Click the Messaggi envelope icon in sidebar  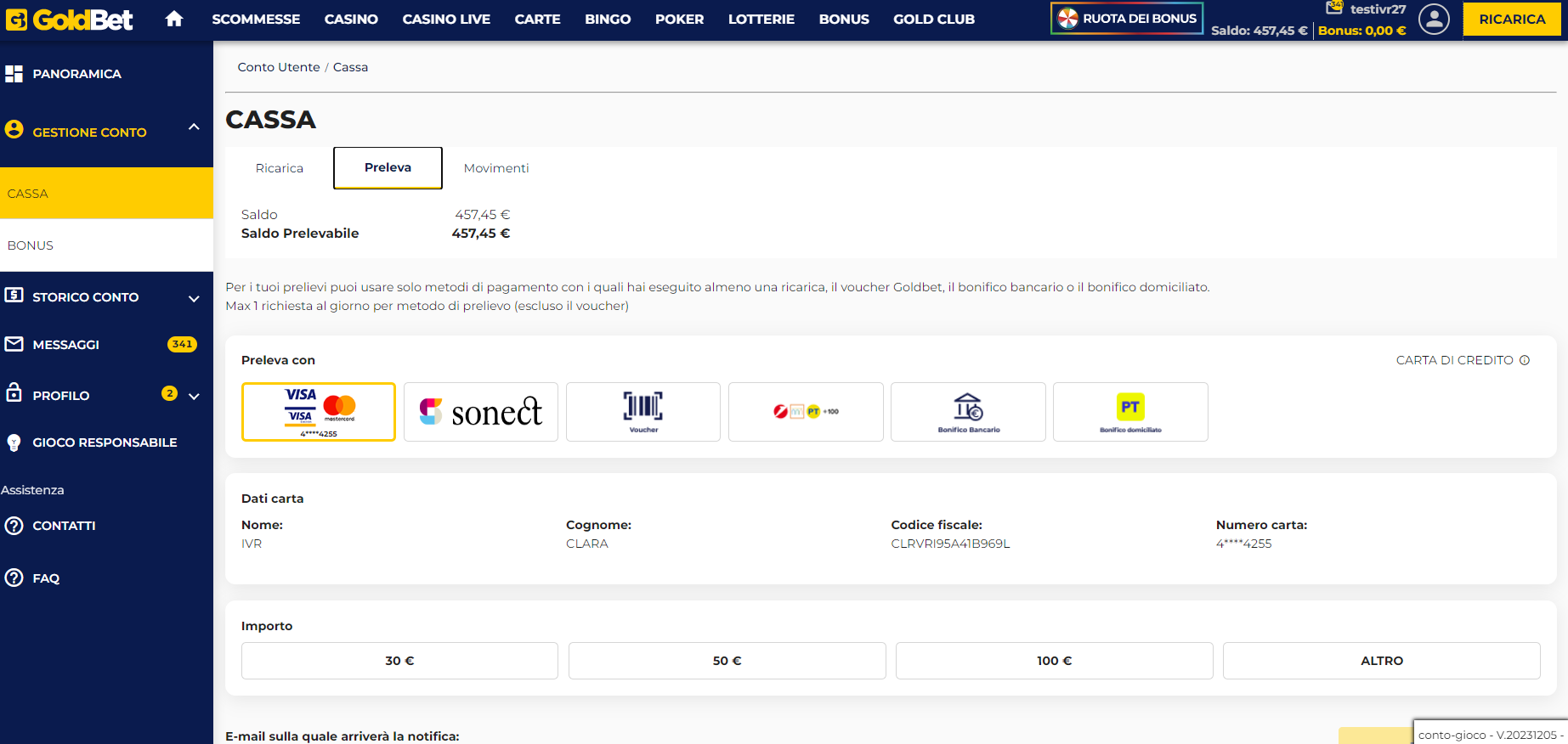pos(14,344)
